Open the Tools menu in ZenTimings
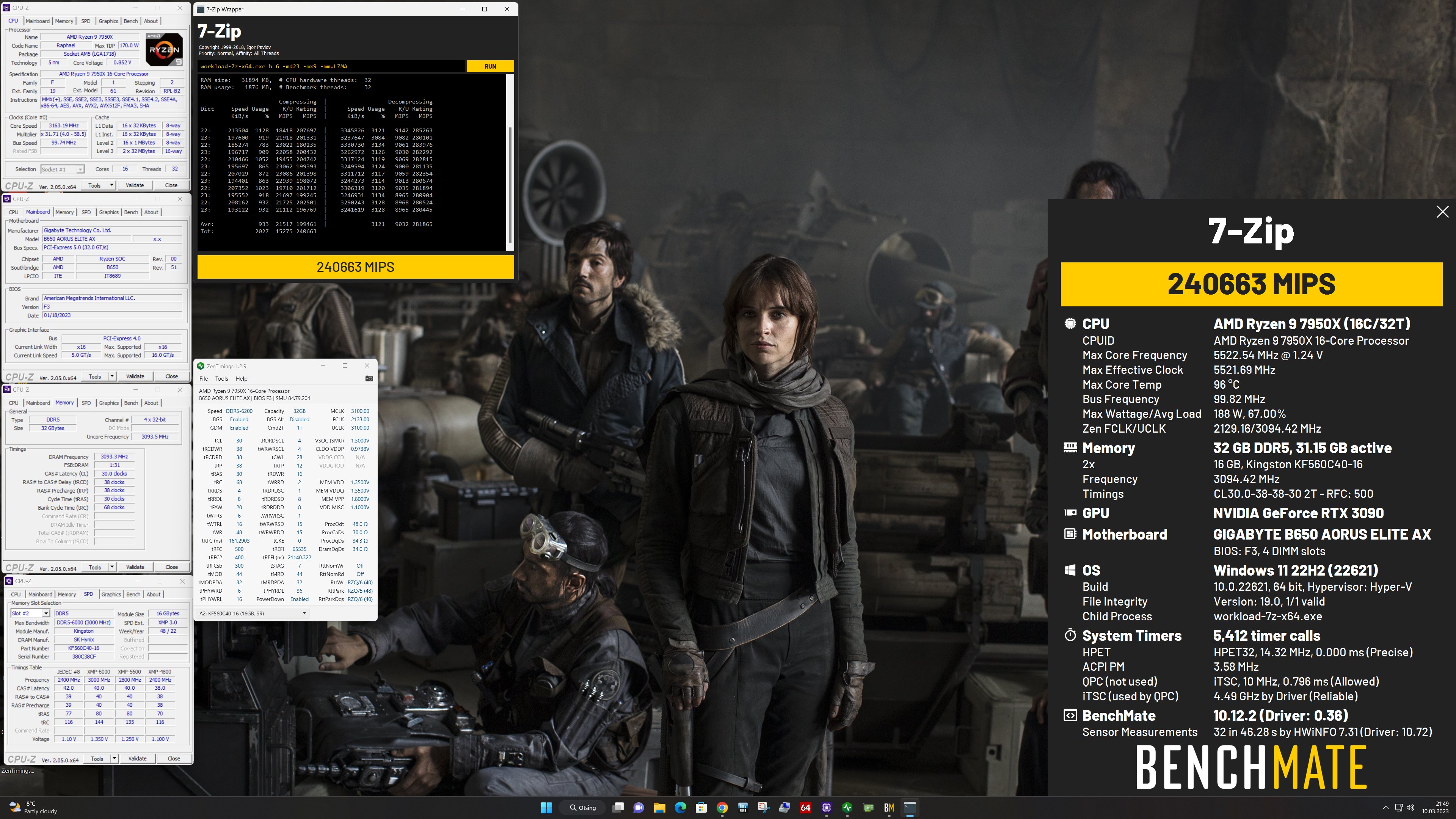Screen dimensions: 1456x819 221,379
